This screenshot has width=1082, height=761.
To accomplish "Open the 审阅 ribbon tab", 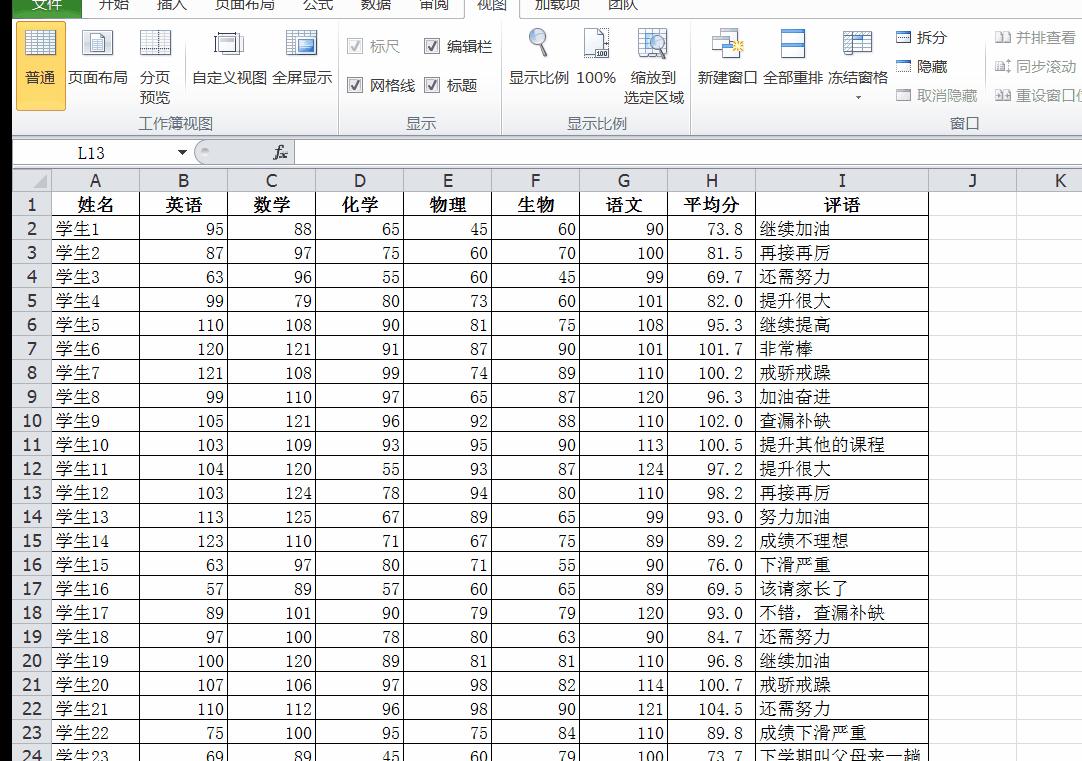I will tap(433, 7).
